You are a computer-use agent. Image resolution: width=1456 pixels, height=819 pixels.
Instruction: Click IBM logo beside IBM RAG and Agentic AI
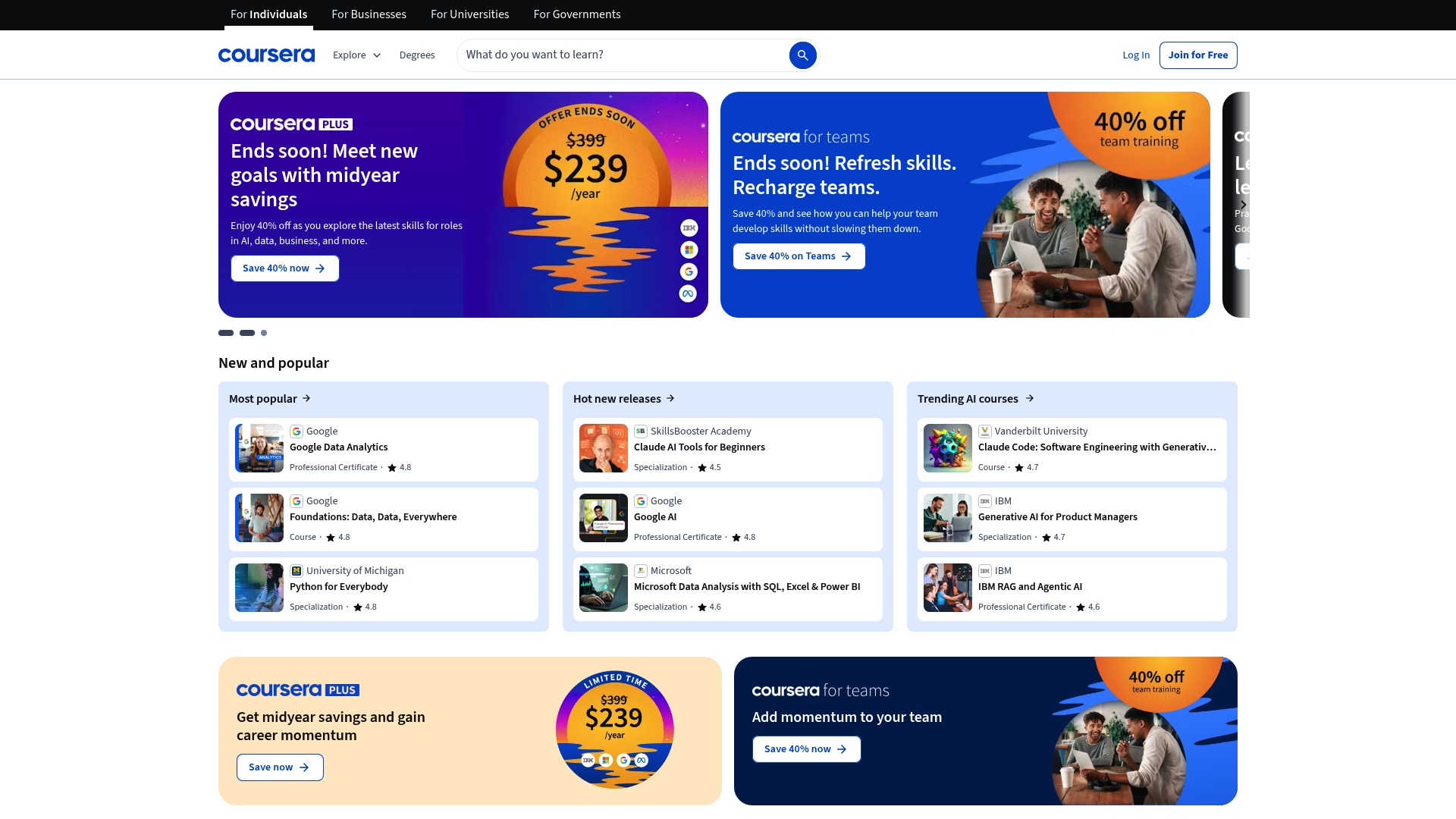[985, 571]
